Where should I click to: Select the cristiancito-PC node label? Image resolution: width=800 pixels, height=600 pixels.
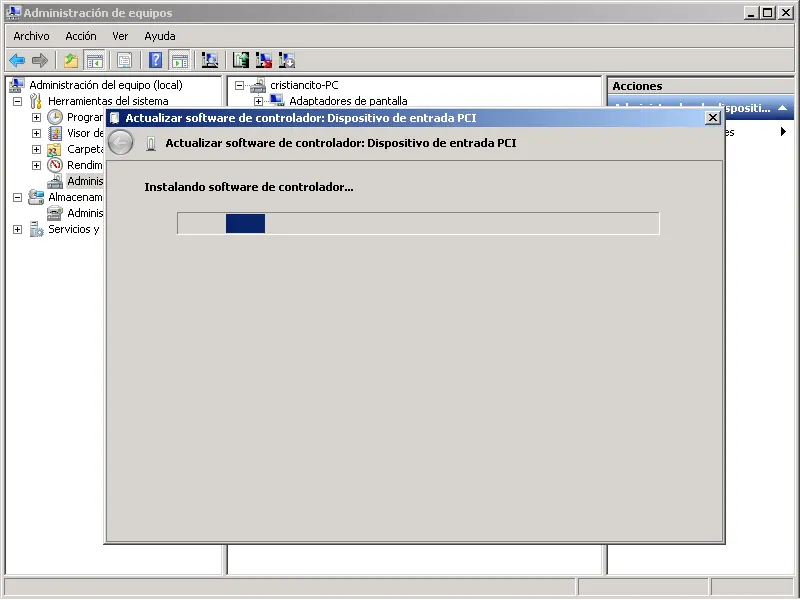(x=304, y=85)
